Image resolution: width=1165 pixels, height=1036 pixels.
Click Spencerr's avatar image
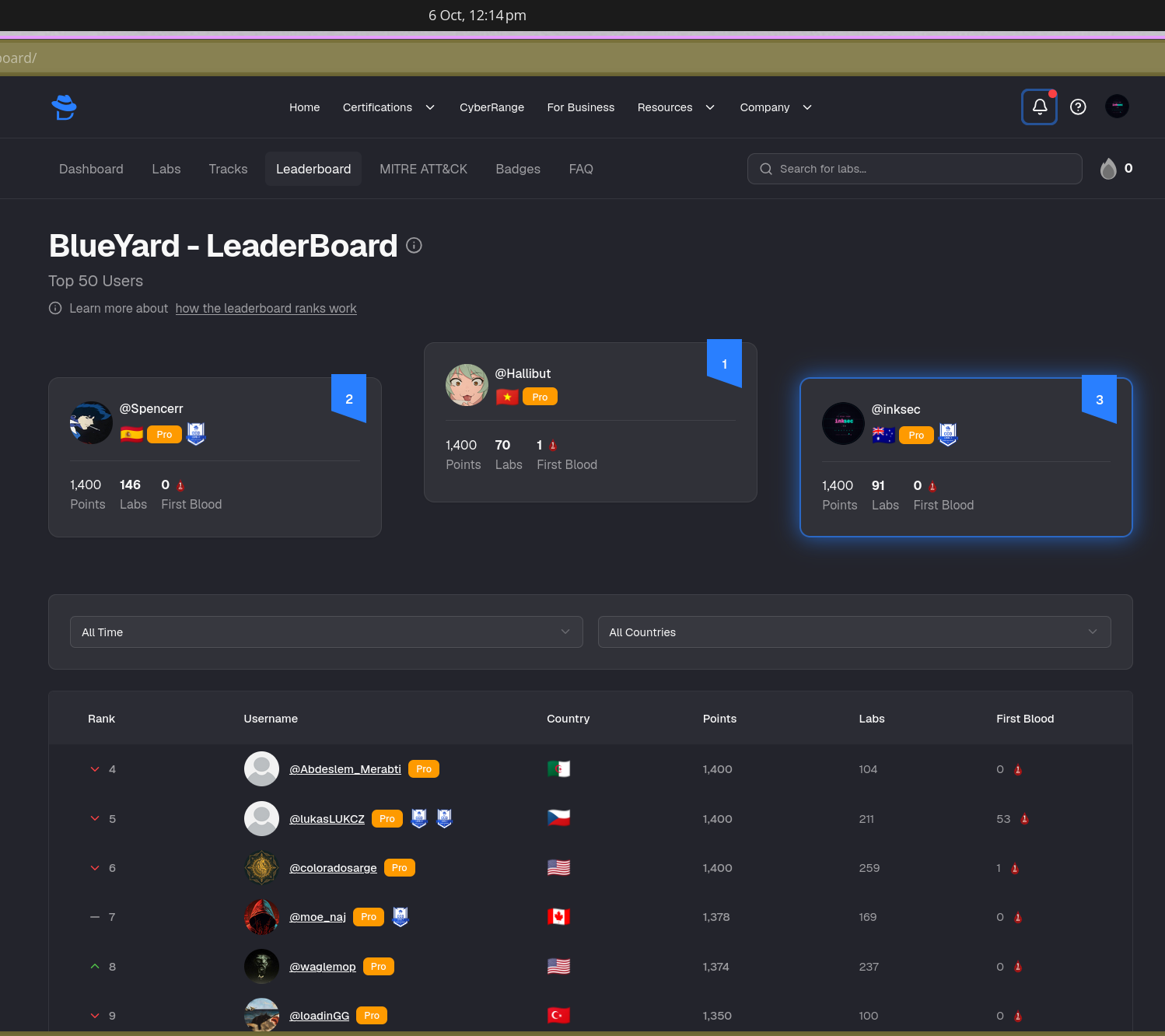(91, 422)
